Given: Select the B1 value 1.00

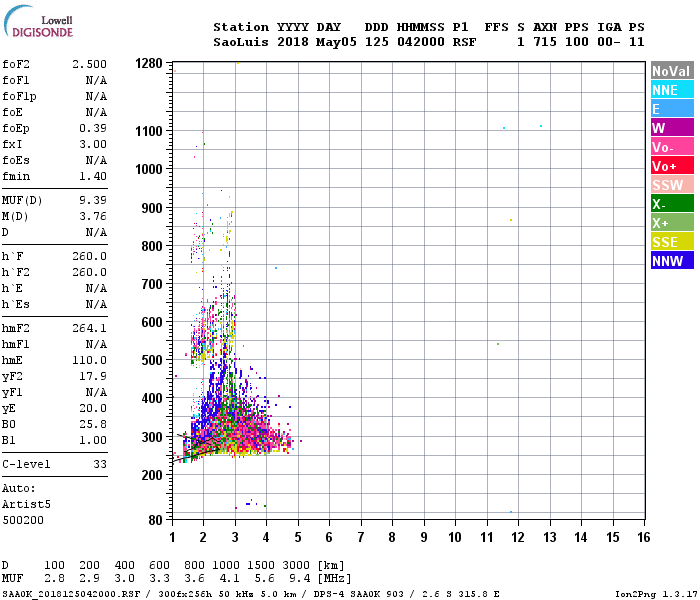Looking at the screenshot, I should tap(93, 440).
